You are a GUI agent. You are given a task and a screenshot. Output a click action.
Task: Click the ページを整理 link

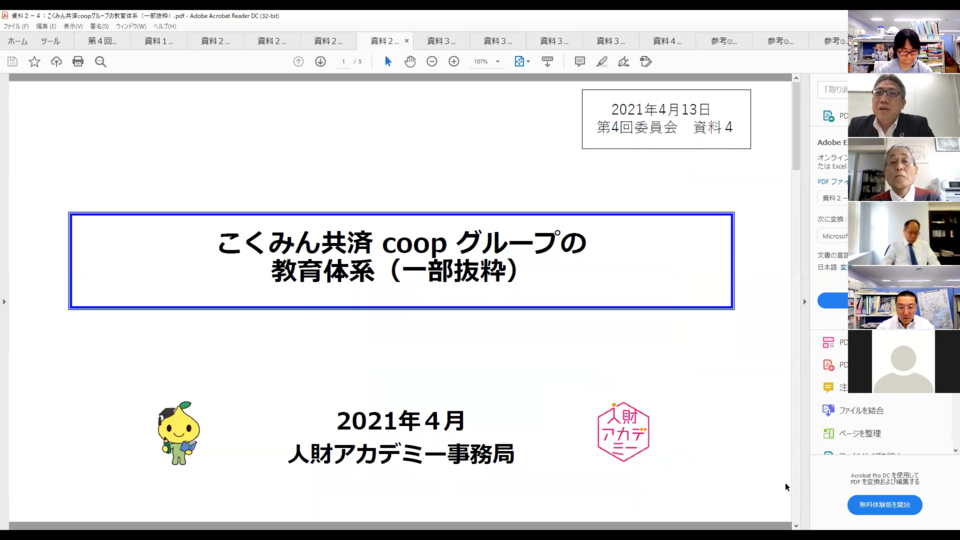click(x=860, y=433)
